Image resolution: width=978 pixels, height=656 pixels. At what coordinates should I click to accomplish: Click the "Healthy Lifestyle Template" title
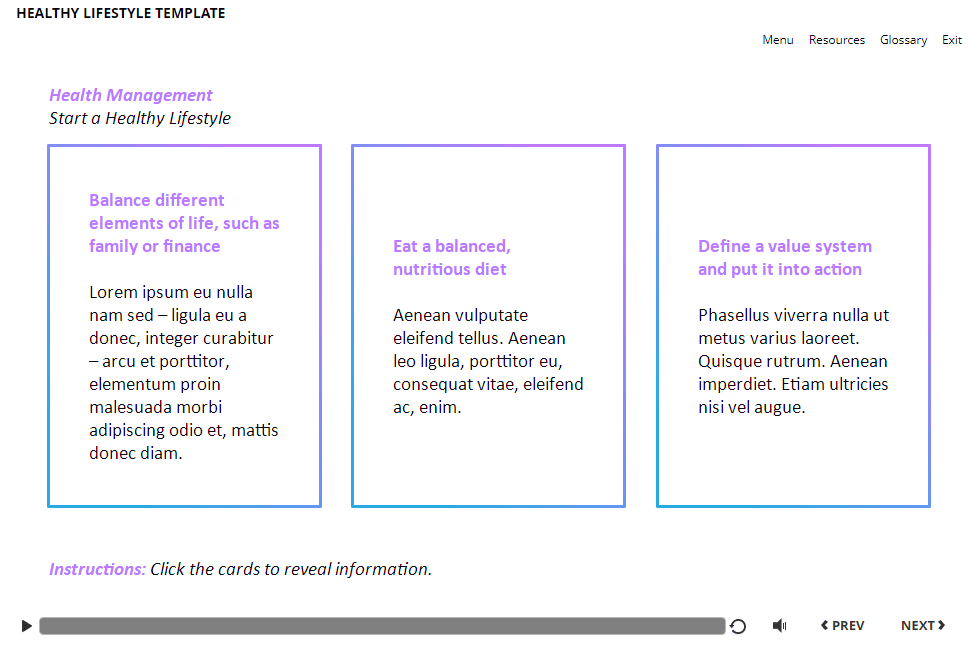click(121, 14)
